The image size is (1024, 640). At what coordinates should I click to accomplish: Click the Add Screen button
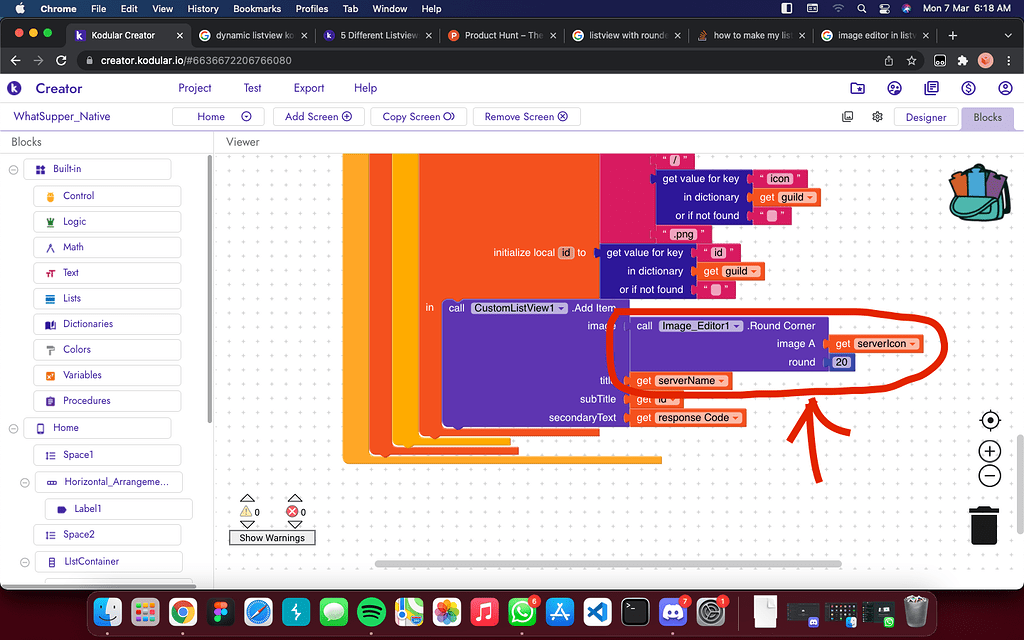click(318, 117)
